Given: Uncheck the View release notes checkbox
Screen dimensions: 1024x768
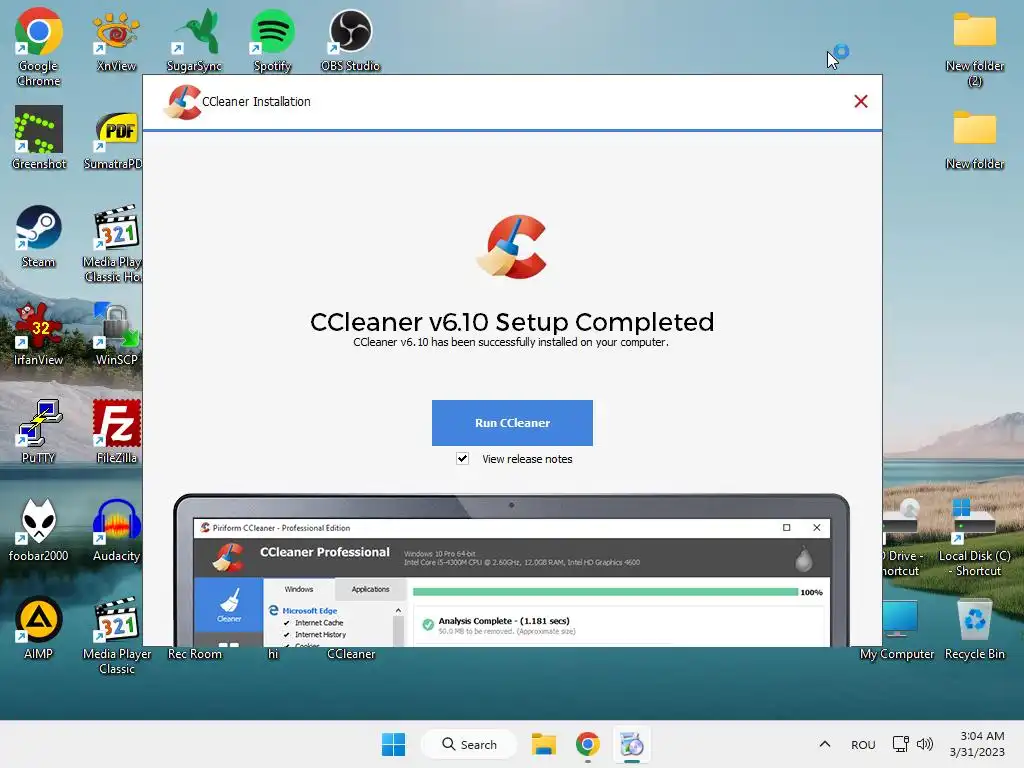Looking at the screenshot, I should tap(462, 458).
